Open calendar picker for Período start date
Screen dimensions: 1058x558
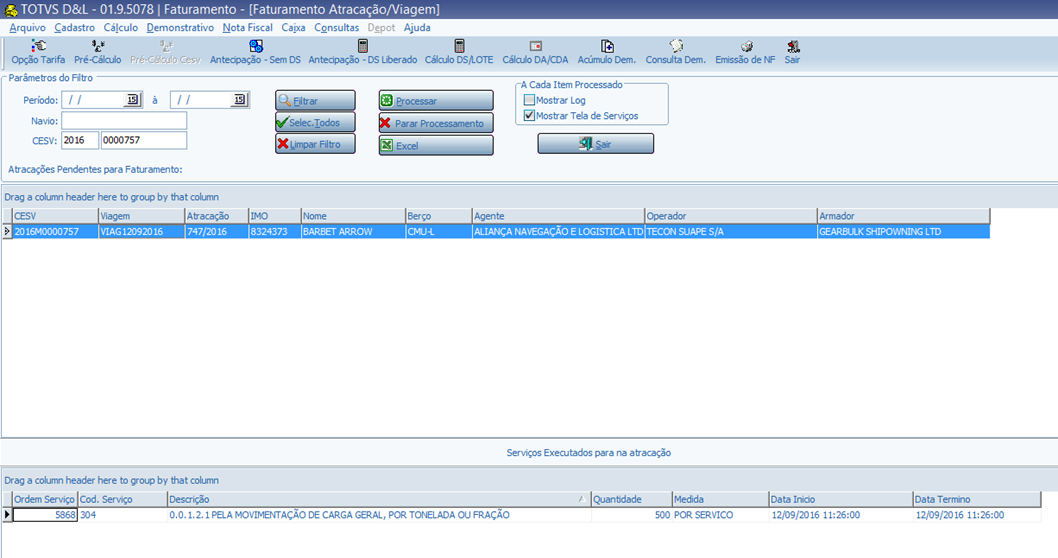132,100
